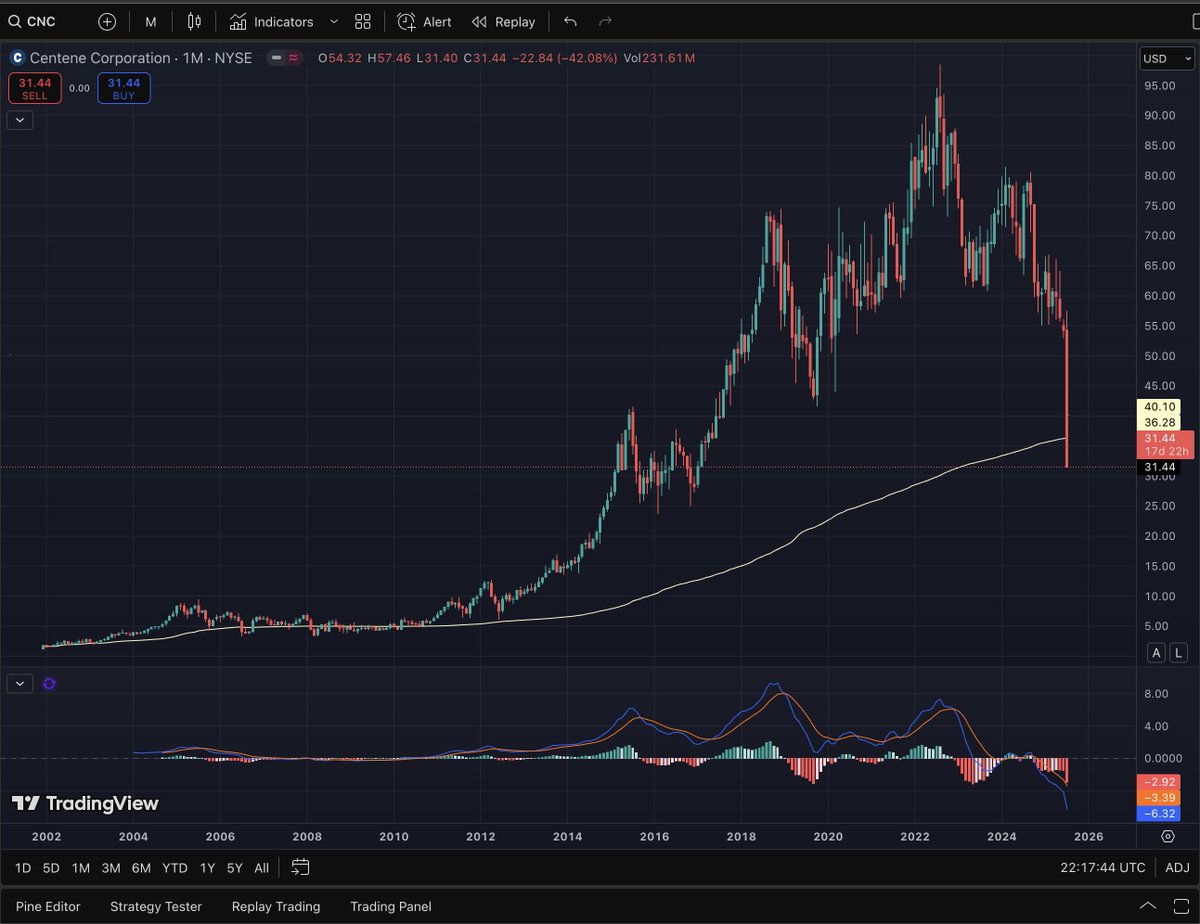The height and width of the screenshot is (924, 1200).
Task: Click red current price 31.44 label
Action: [1166, 445]
